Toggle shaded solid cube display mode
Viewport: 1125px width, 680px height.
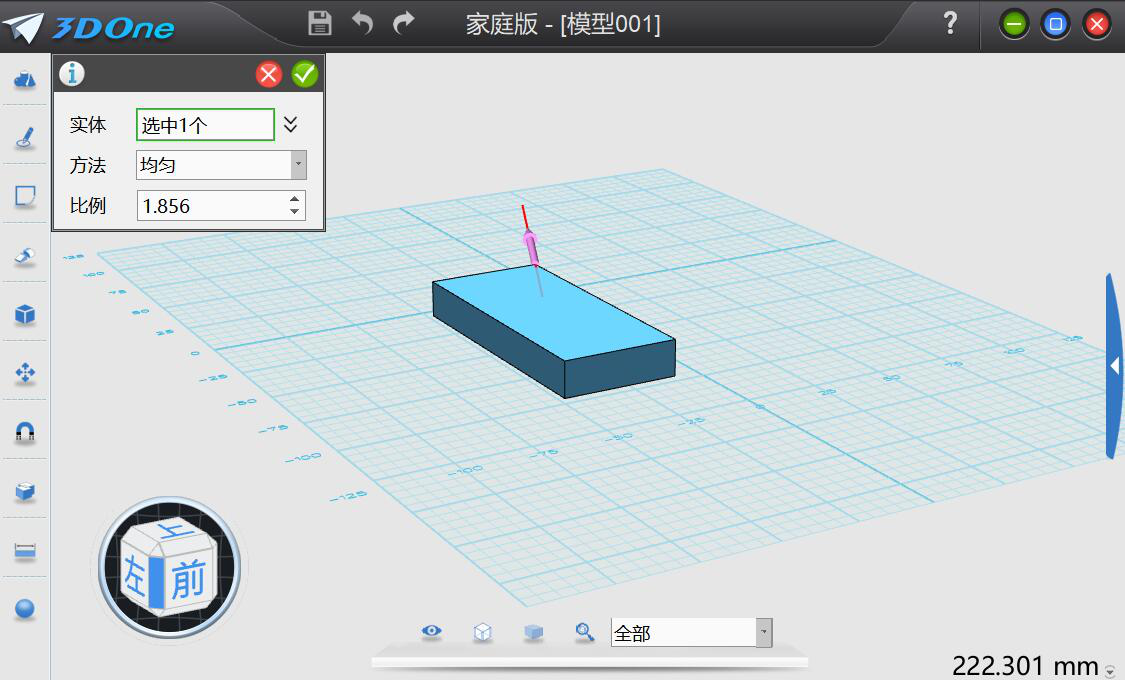[x=534, y=632]
